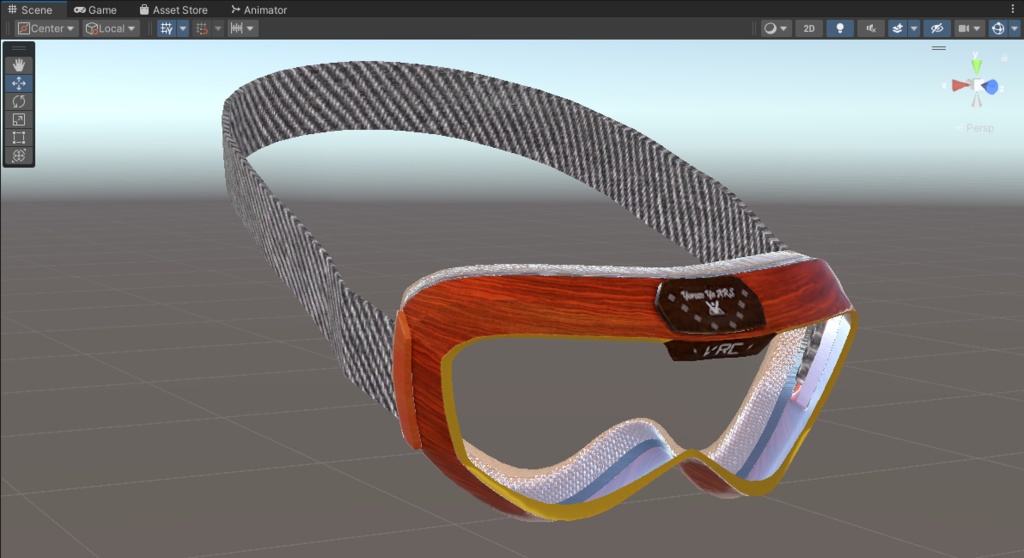Toggle scene grid visibility
The image size is (1024, 558).
(167, 28)
